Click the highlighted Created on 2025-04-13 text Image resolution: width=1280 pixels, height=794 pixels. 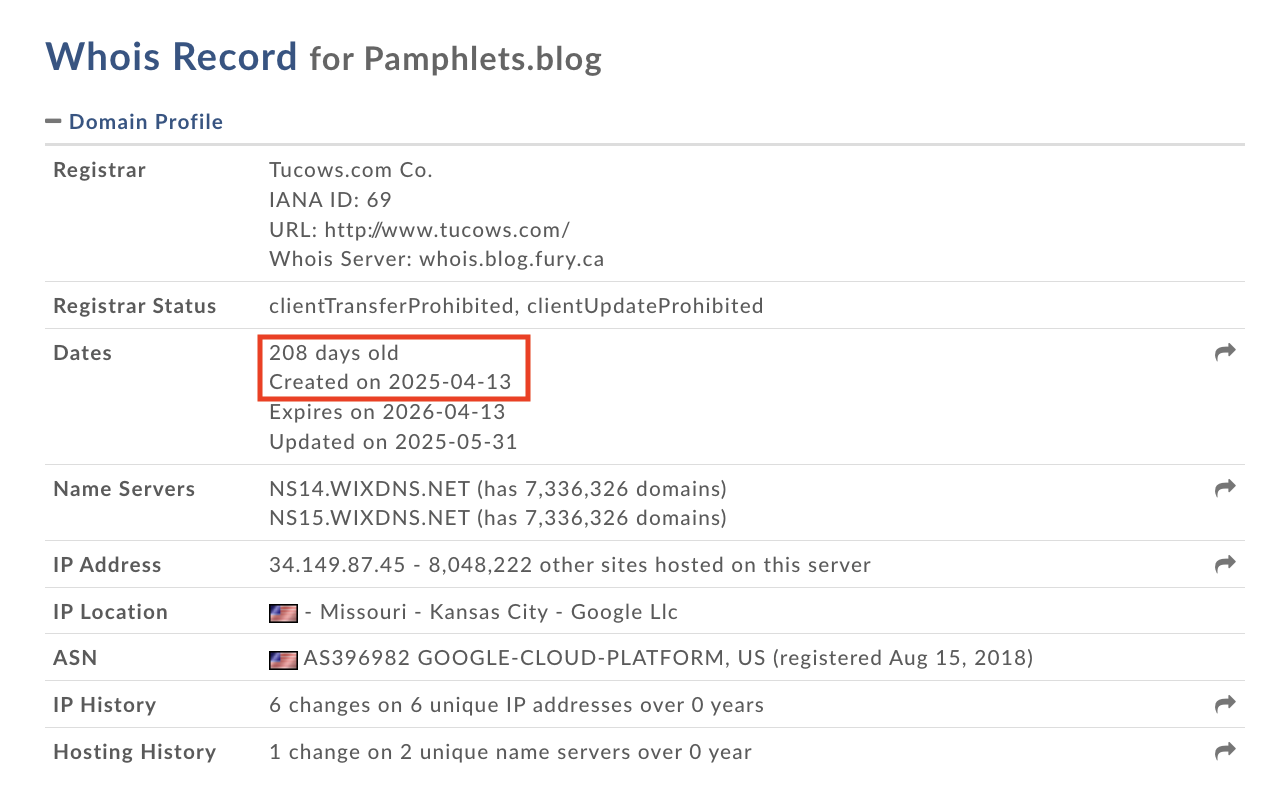click(x=390, y=382)
